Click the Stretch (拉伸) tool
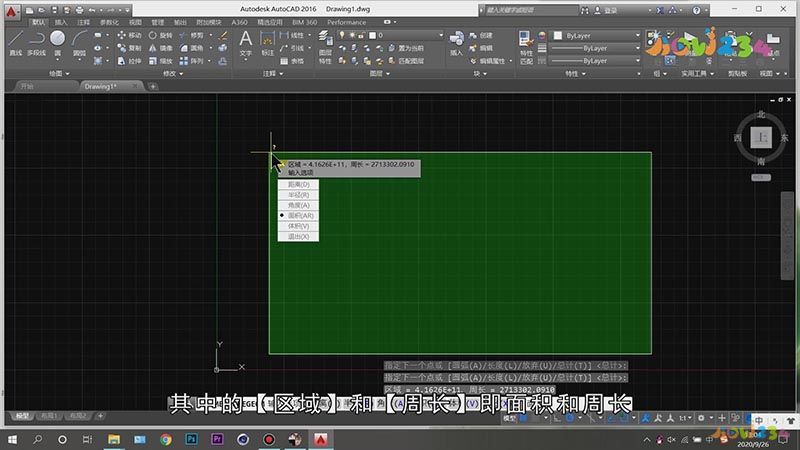This screenshot has height=450, width=800. click(x=129, y=61)
